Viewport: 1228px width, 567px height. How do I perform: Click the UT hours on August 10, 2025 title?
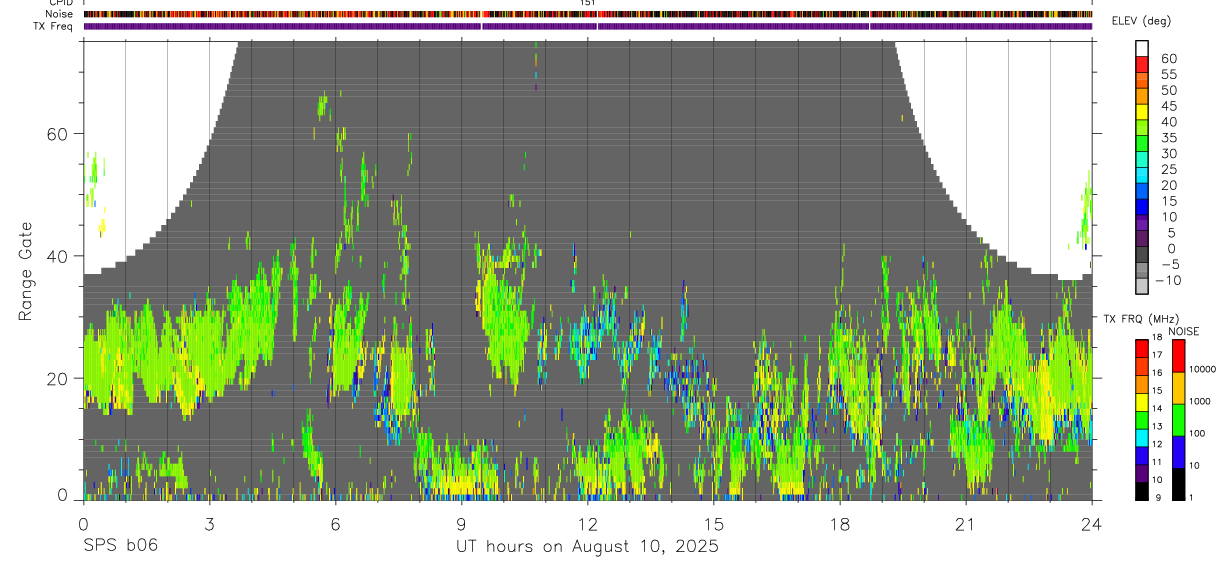click(587, 546)
